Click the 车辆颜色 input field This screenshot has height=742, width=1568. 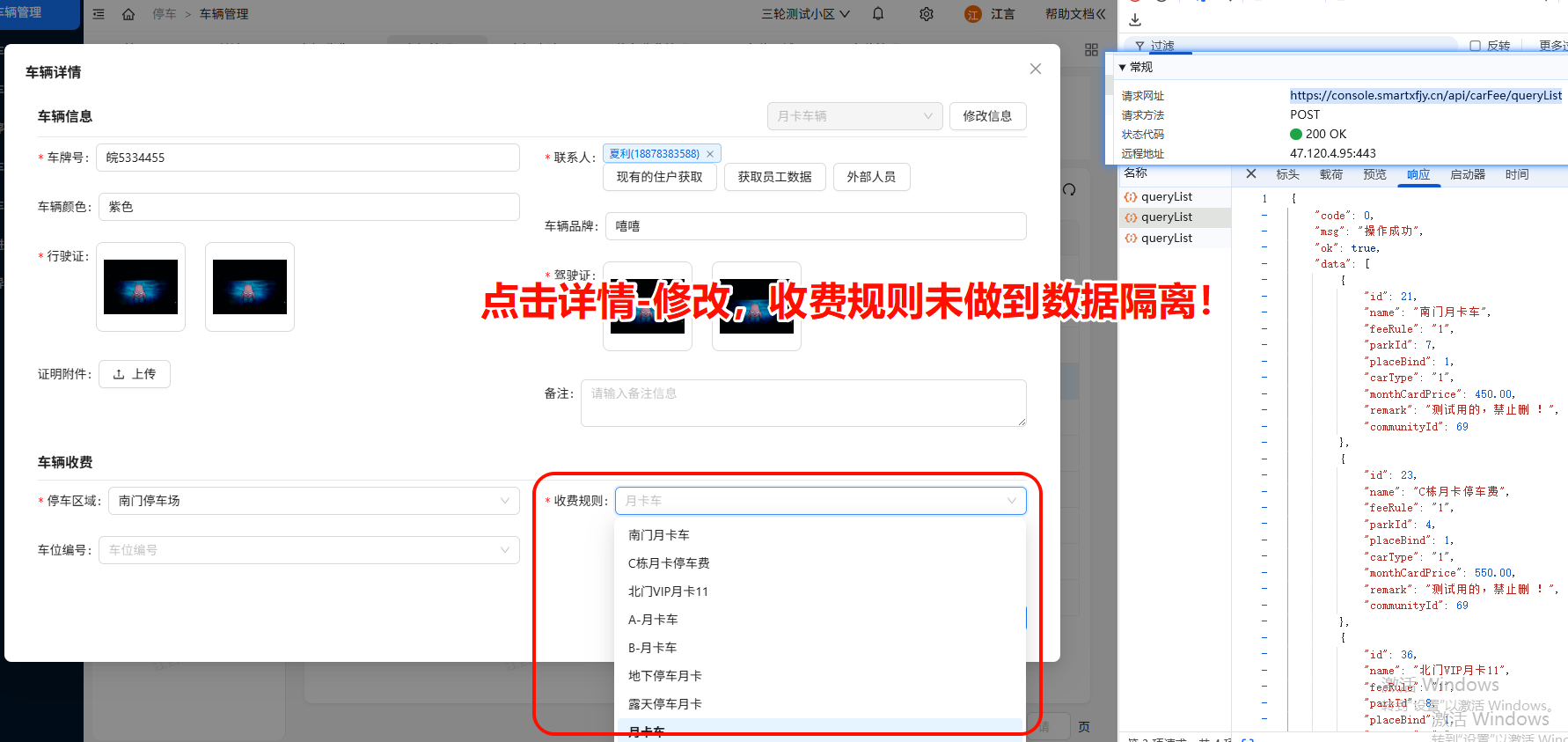309,207
